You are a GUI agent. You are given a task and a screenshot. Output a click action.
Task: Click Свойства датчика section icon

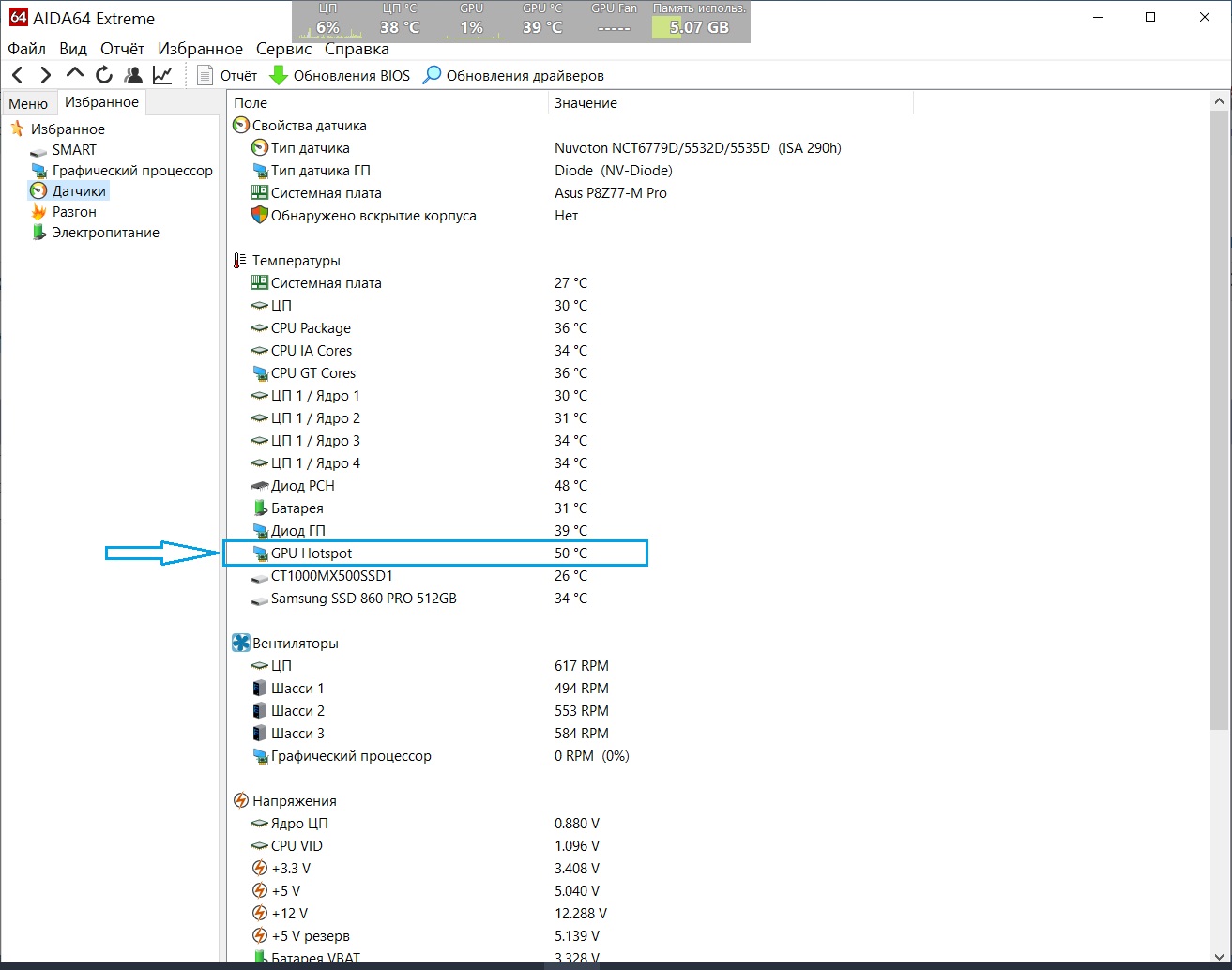(x=241, y=126)
